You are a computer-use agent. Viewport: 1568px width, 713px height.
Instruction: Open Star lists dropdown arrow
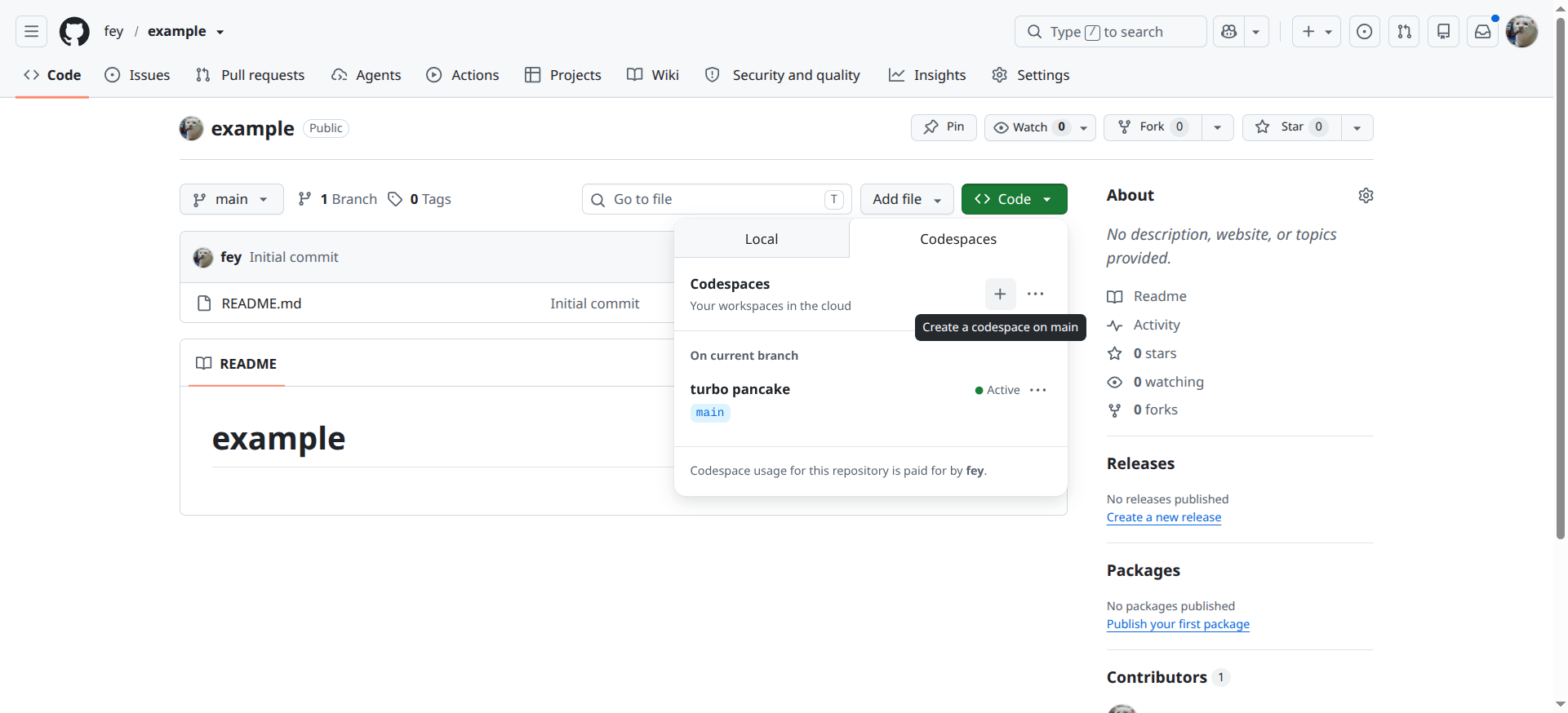(1357, 127)
